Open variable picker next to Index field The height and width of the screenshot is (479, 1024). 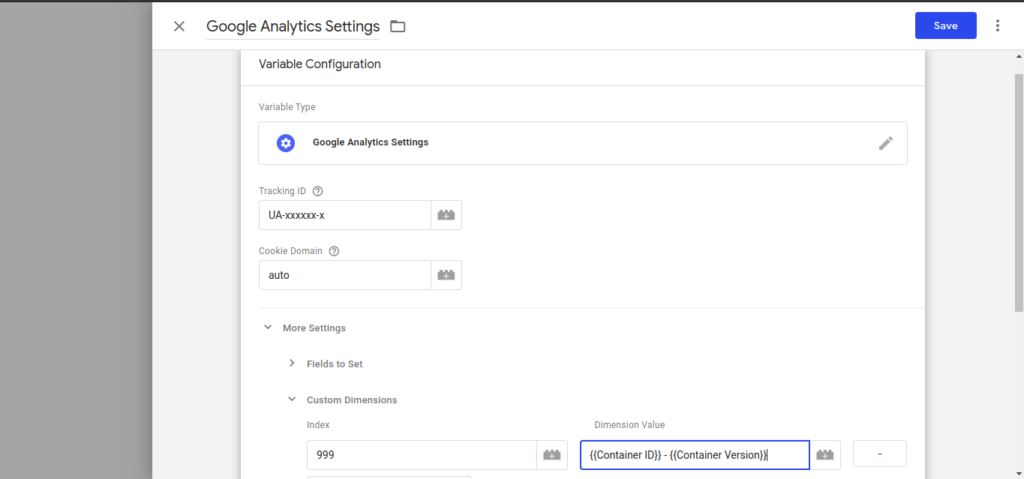(552, 455)
